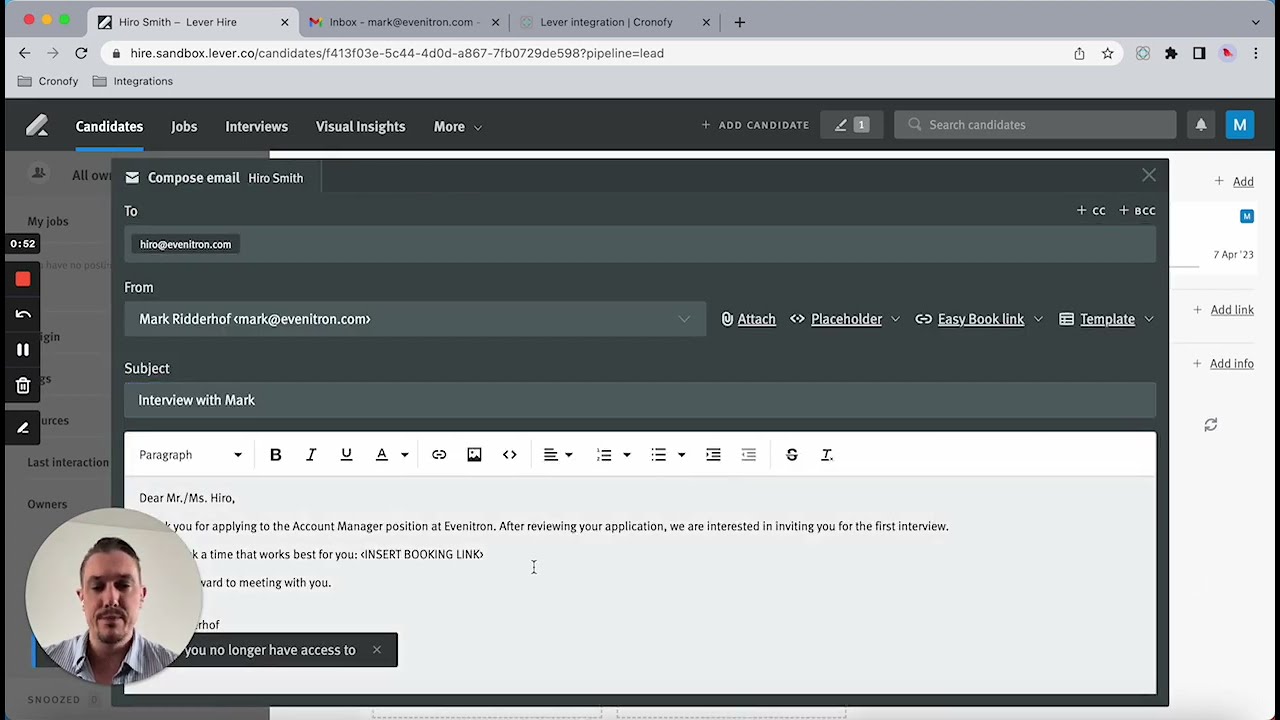
Task: Underline the selected email text
Action: pos(346,455)
